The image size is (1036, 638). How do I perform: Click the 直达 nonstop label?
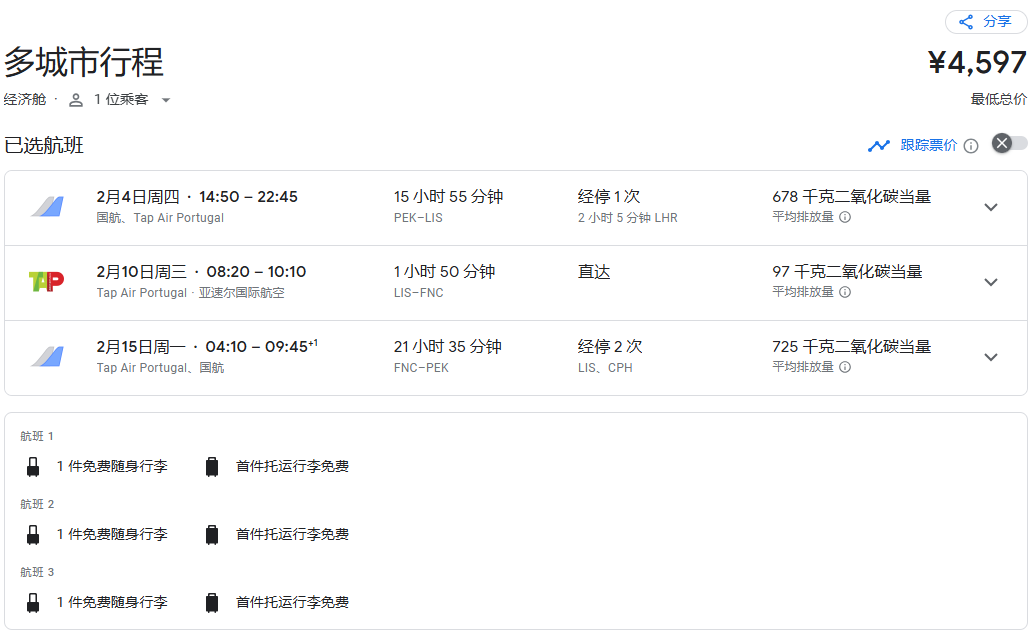594,272
